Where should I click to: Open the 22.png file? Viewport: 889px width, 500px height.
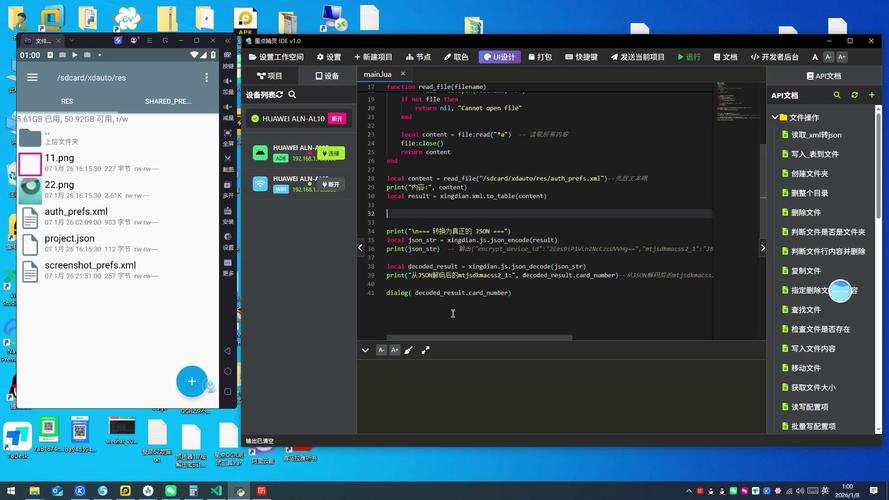point(117,190)
